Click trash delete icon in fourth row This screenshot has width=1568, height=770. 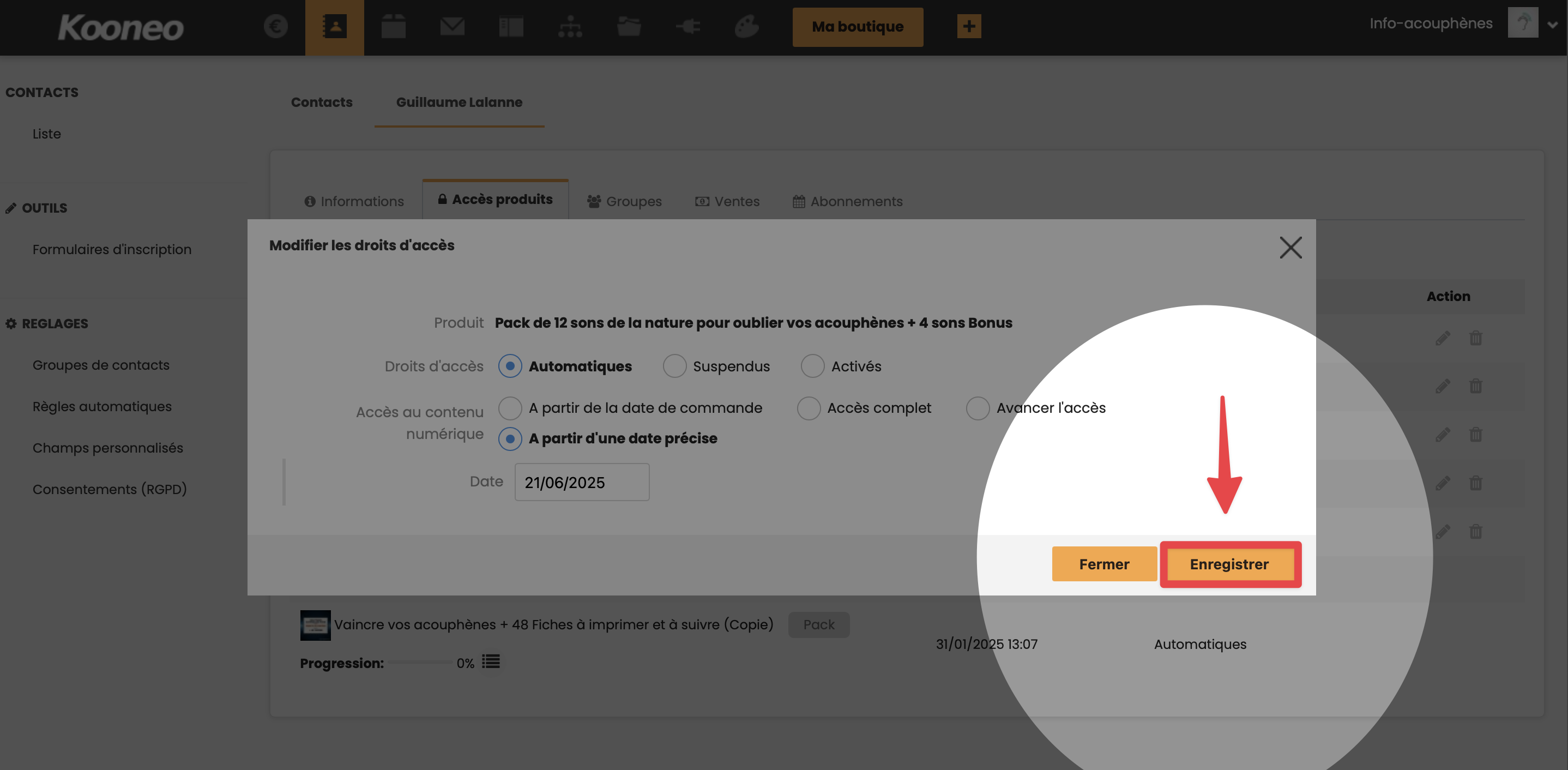1475,483
